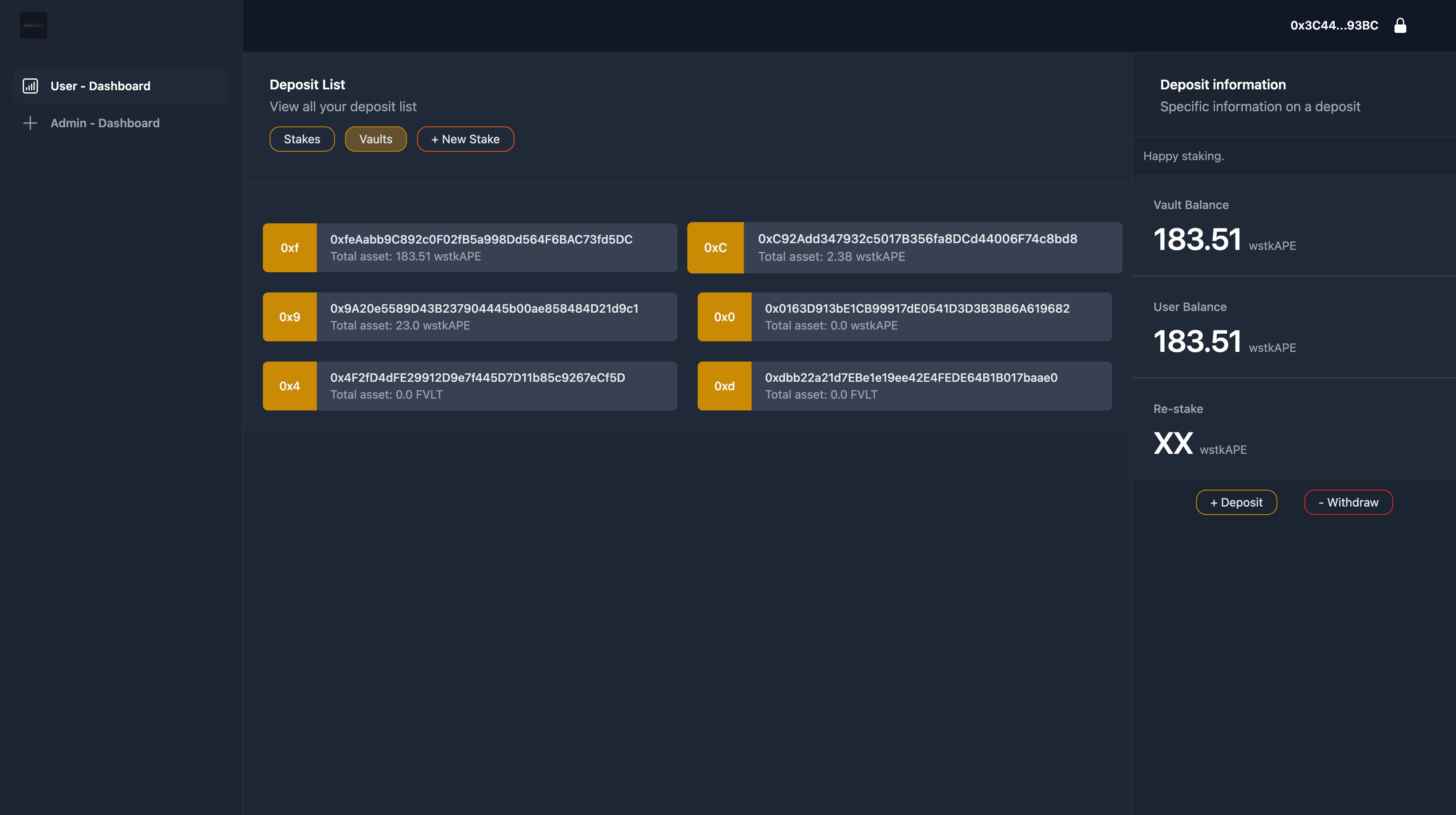The height and width of the screenshot is (815, 1456).
Task: Open User - Dashboard in sidebar
Action: [x=121, y=86]
